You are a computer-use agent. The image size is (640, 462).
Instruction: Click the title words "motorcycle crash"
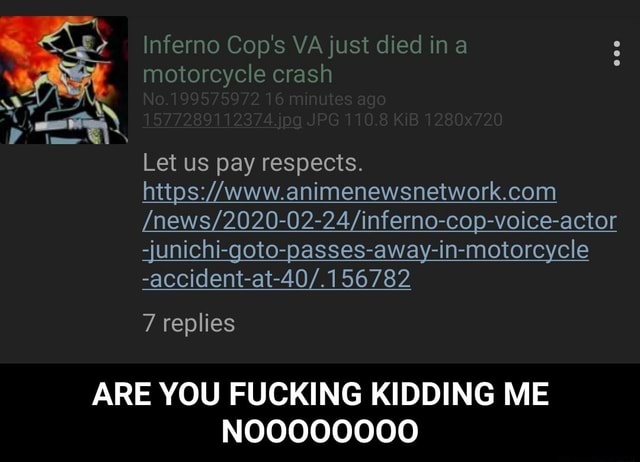tap(238, 74)
